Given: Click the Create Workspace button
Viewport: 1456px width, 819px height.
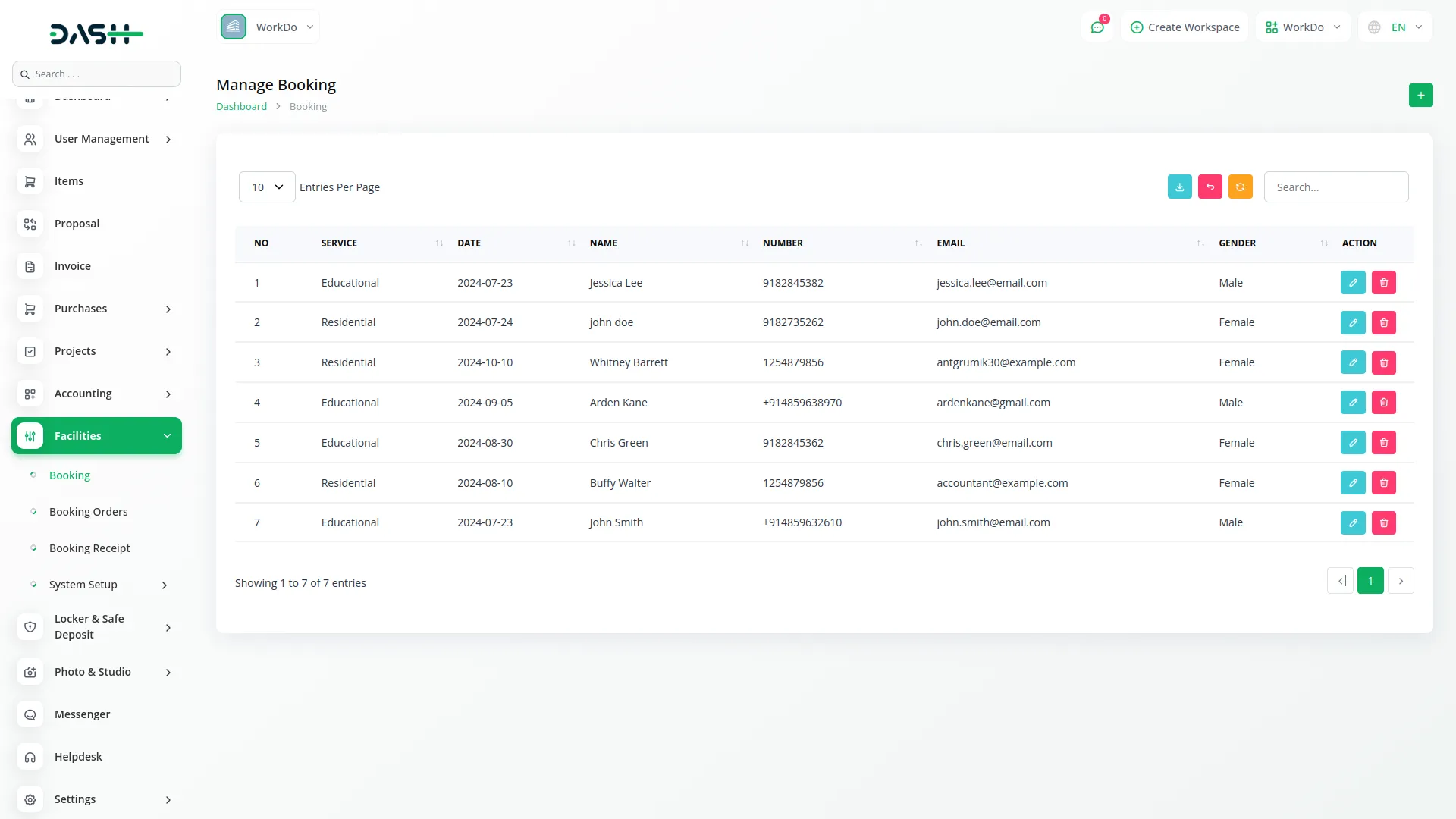Looking at the screenshot, I should pos(1185,27).
